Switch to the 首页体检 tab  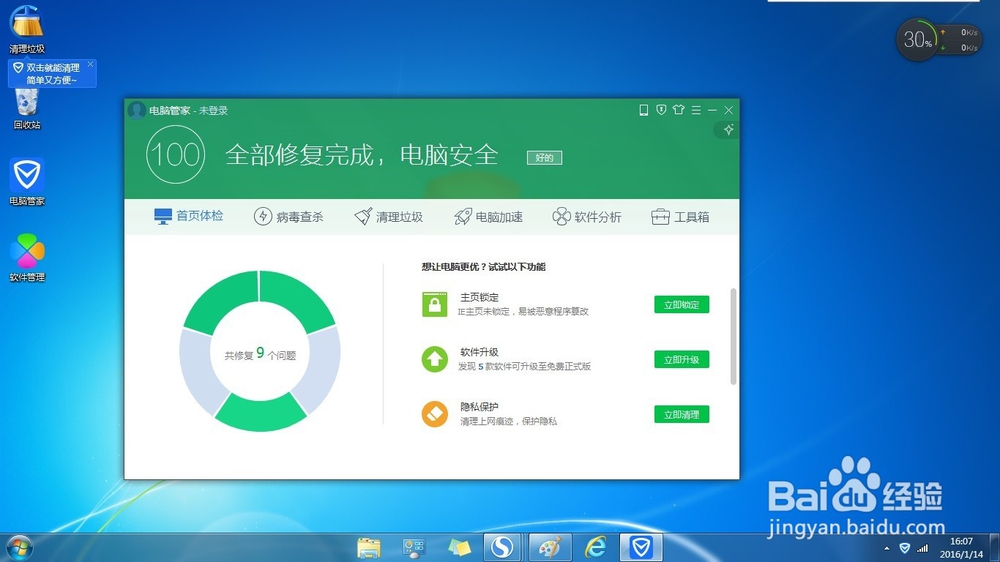point(189,216)
